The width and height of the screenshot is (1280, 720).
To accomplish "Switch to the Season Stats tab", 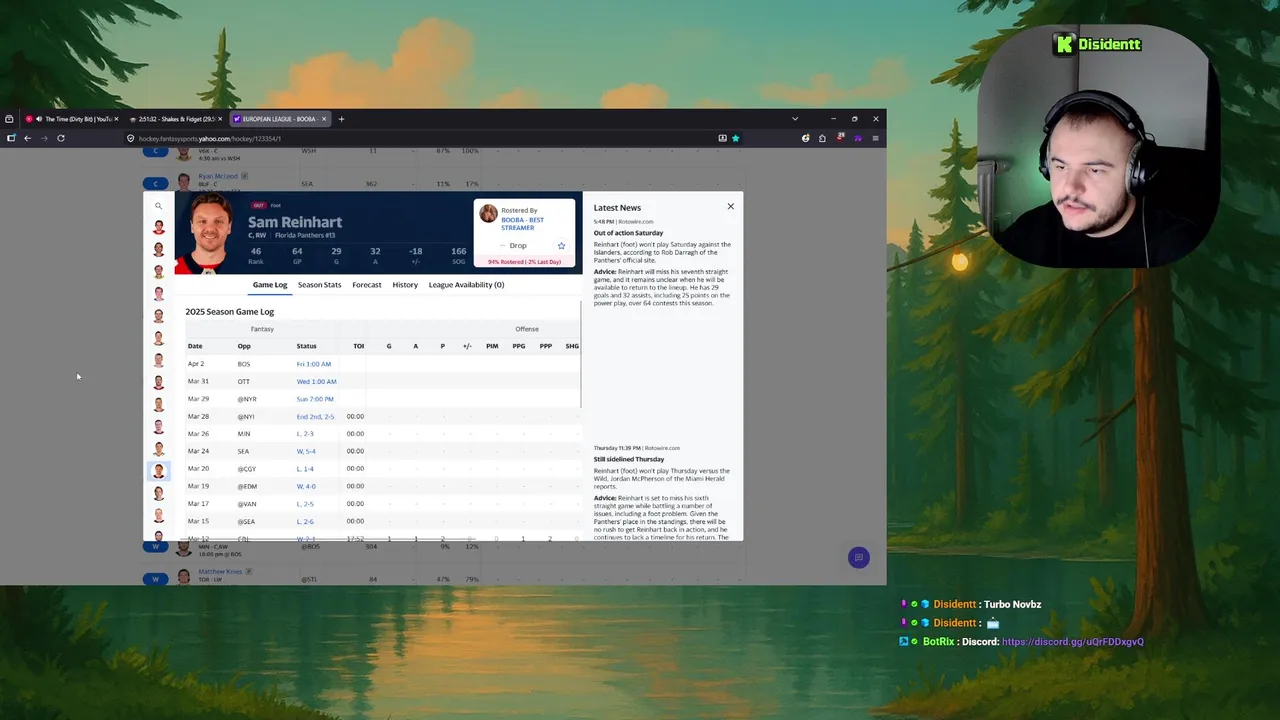I will 319,285.
